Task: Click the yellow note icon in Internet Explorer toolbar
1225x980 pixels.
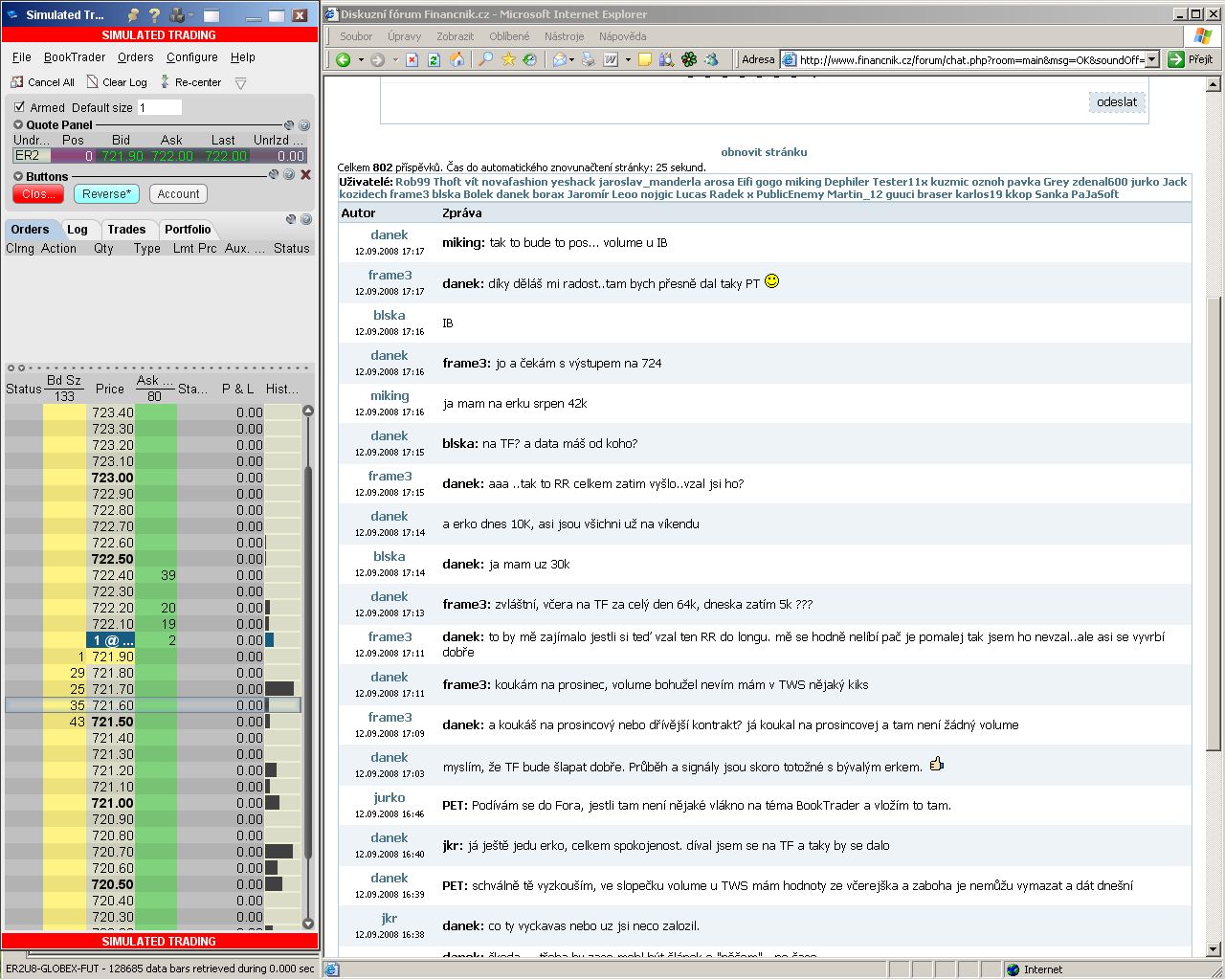Action: [x=645, y=59]
